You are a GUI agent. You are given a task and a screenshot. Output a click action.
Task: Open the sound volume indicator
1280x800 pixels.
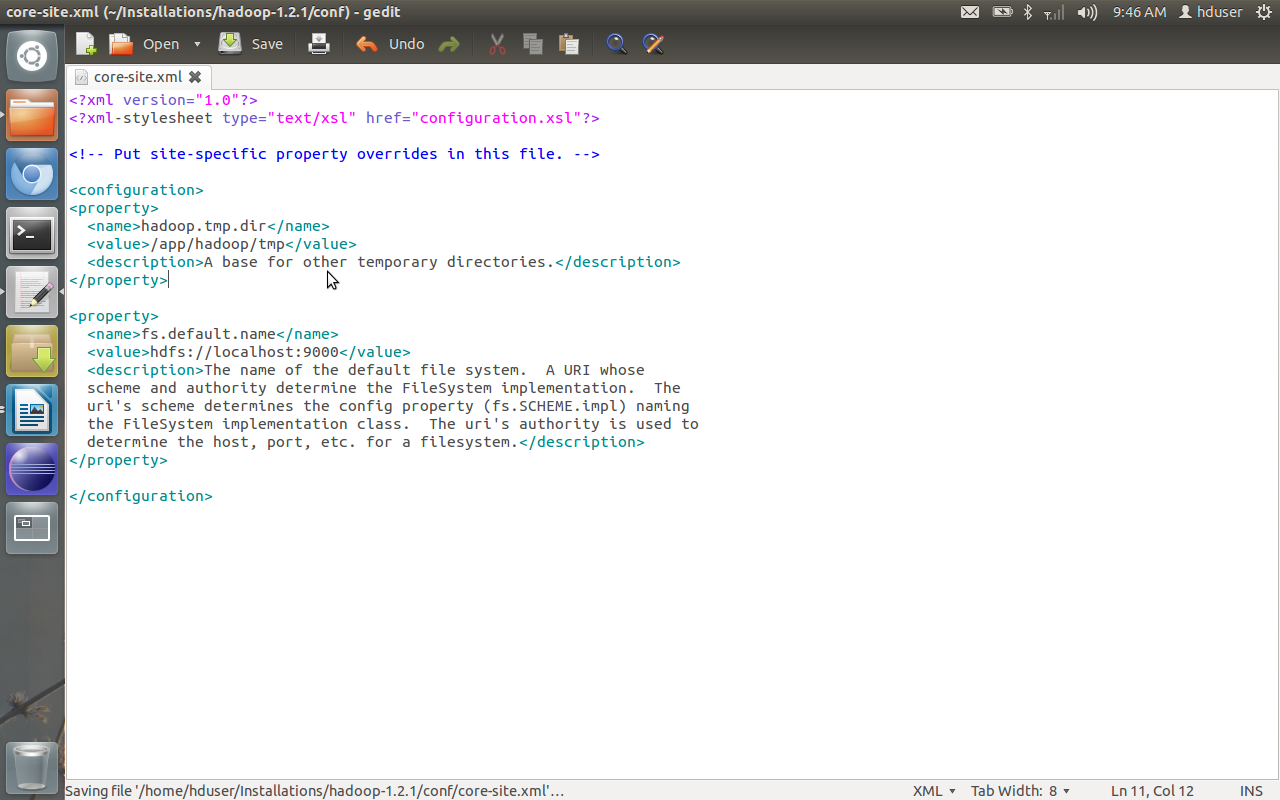pos(1088,12)
